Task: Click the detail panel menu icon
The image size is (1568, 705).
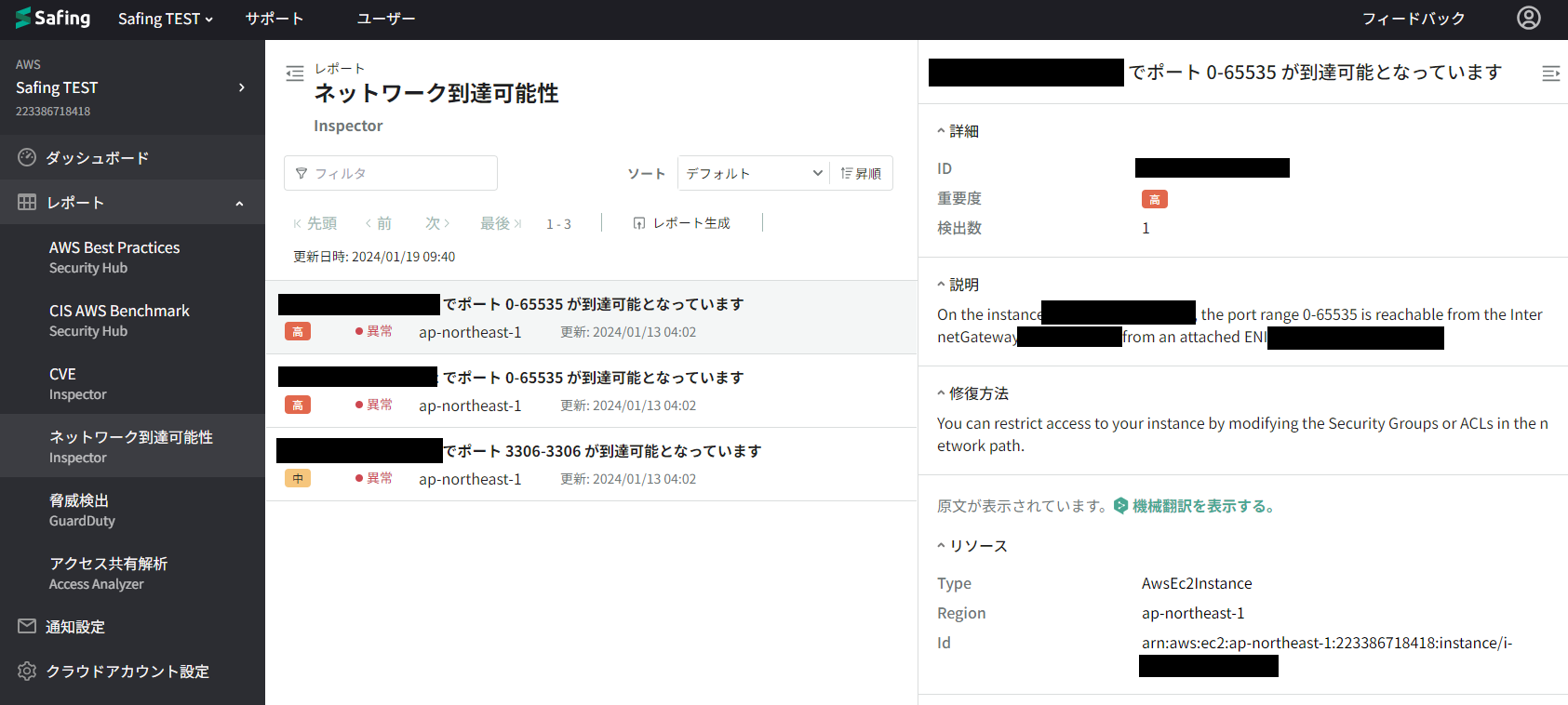Action: coord(1550,73)
